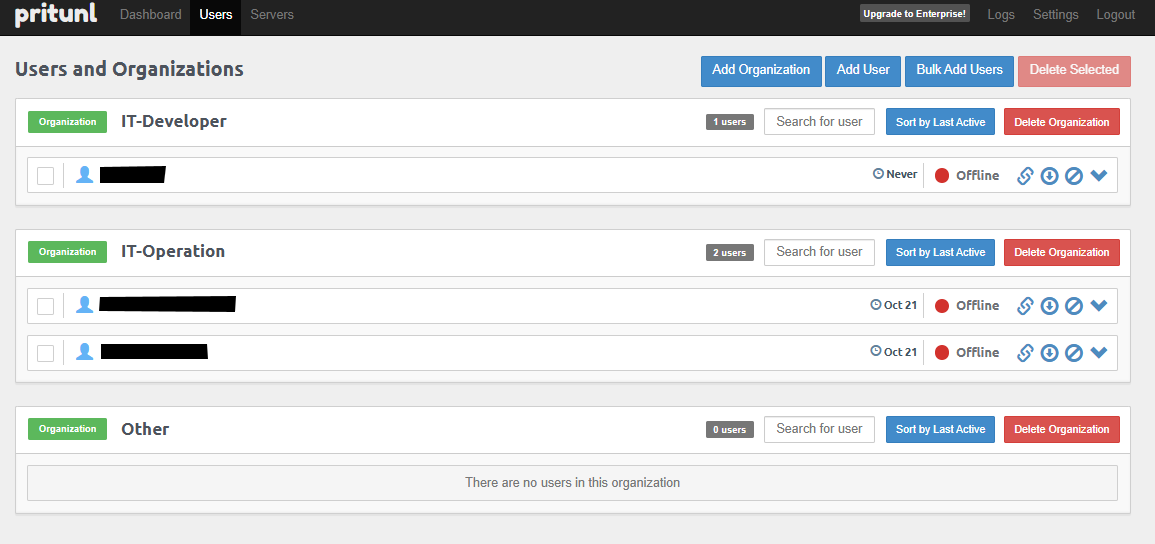
Task: Click the pritunl logo
Action: pos(55,15)
